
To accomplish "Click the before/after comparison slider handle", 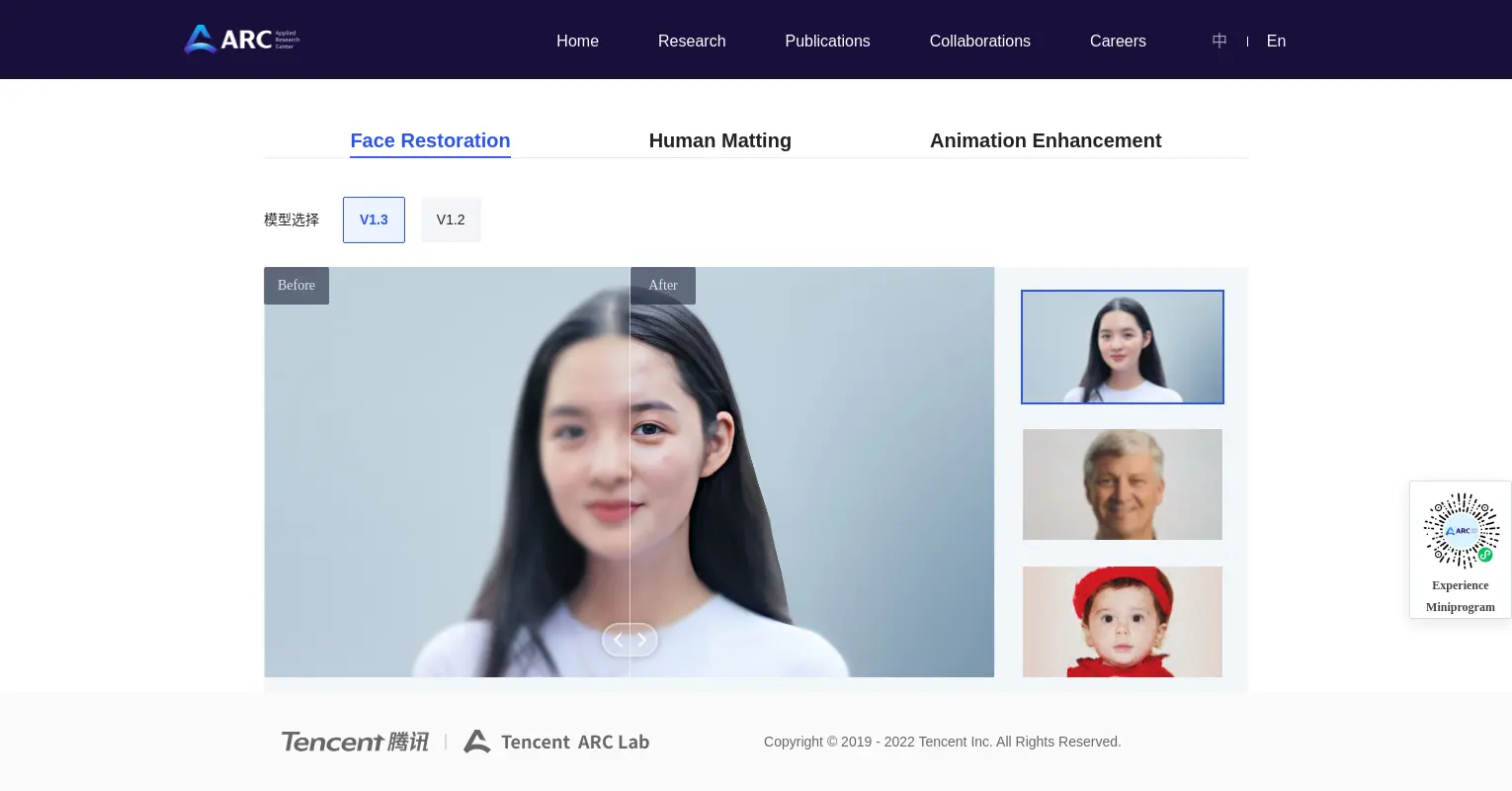I will 630,640.
